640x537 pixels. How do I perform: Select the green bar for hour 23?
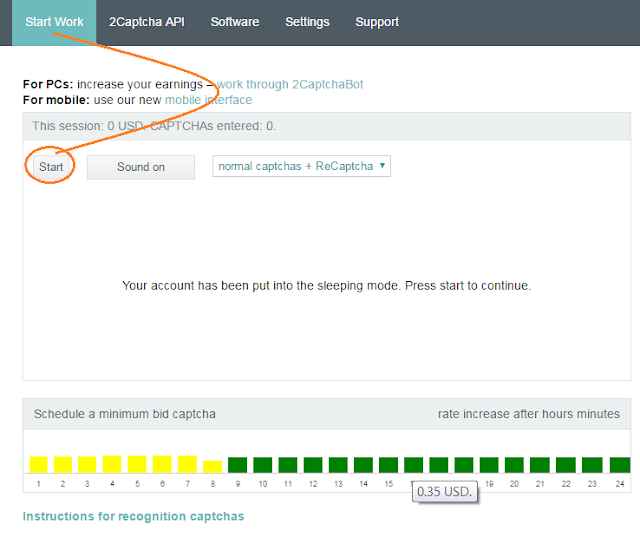[592, 465]
